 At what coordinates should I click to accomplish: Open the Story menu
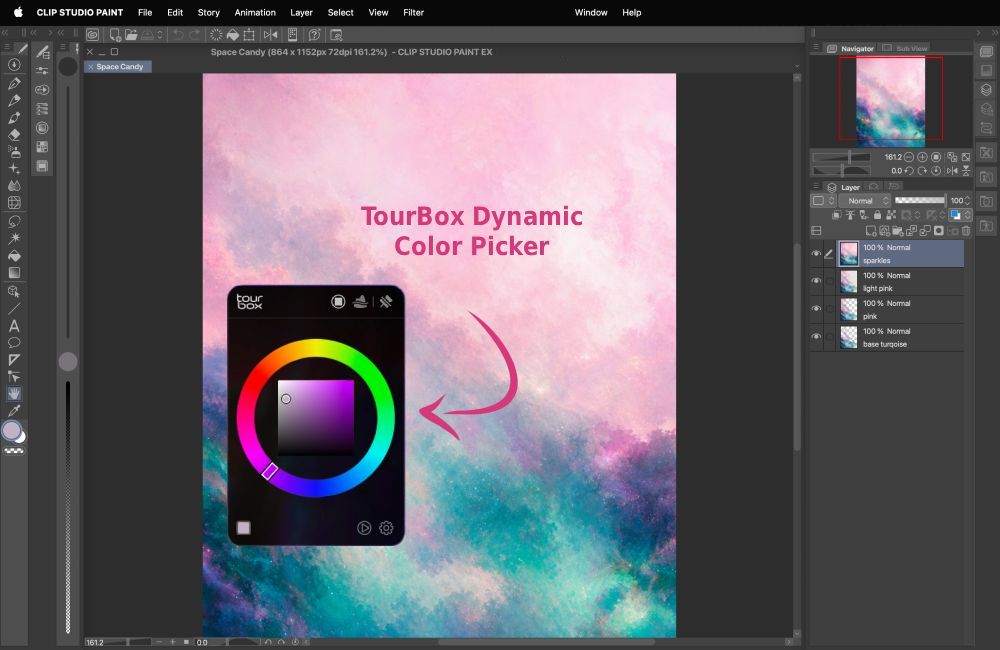pos(209,12)
